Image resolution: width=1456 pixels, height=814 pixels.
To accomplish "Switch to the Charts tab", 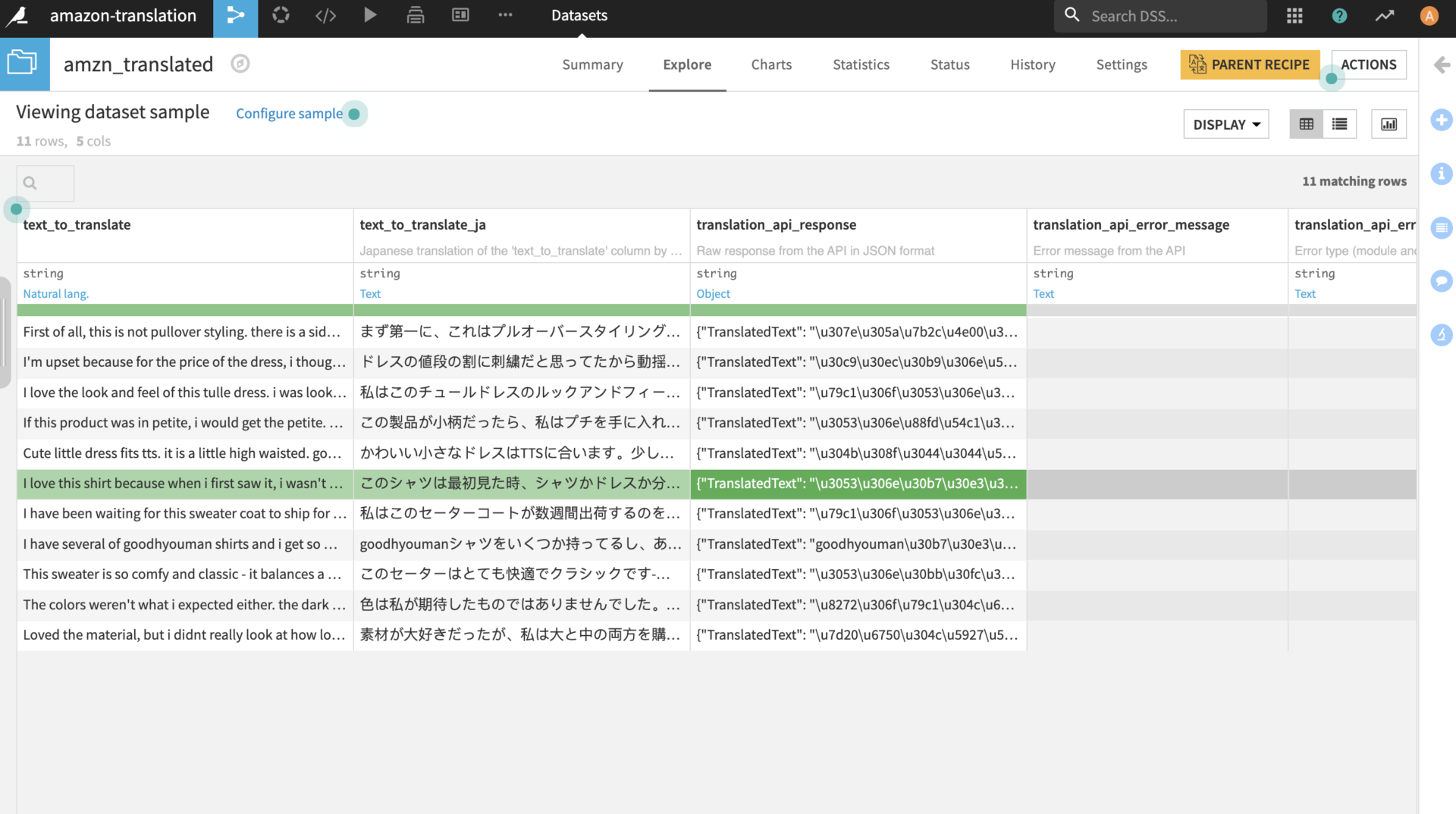I will pyautogui.click(x=771, y=64).
